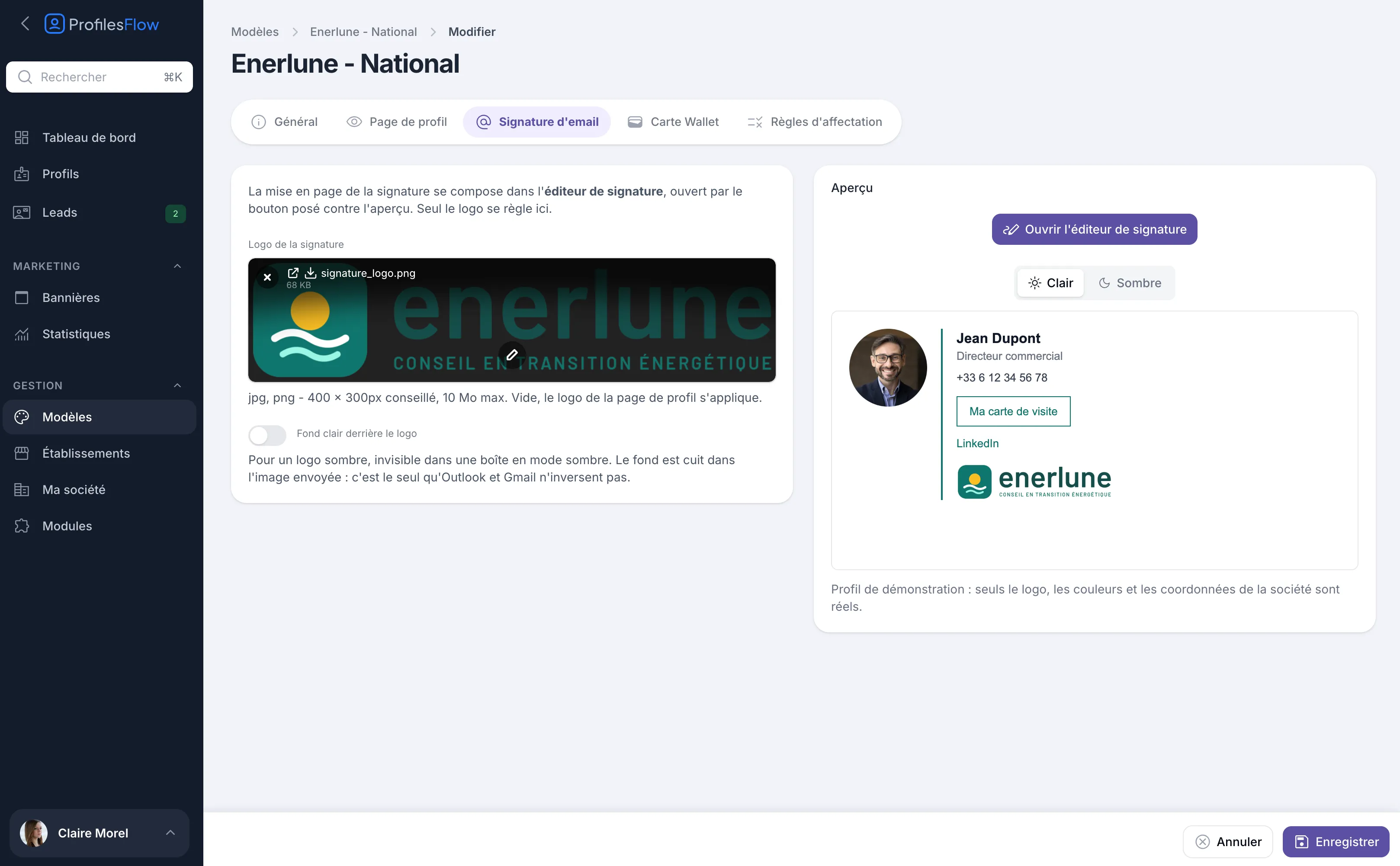Click the Modifier breadcrumb text
Screen dimensions: 1400x866
[x=472, y=32]
